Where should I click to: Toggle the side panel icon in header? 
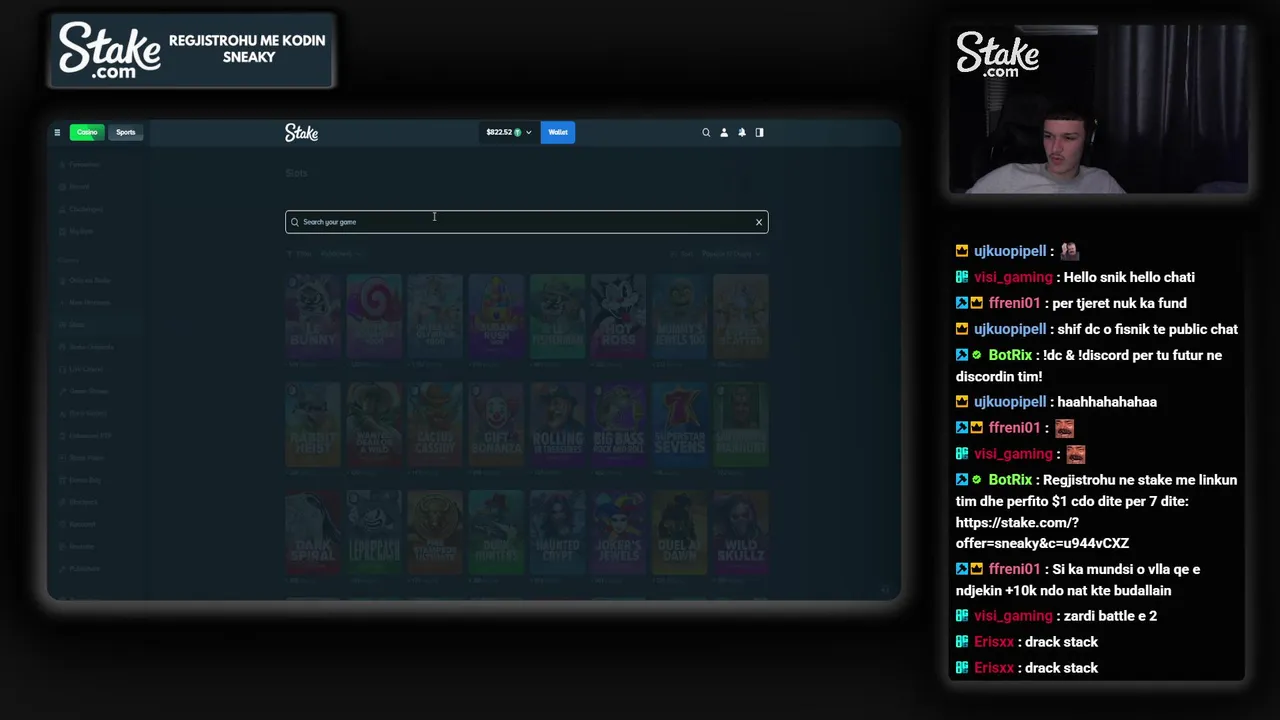click(x=760, y=132)
